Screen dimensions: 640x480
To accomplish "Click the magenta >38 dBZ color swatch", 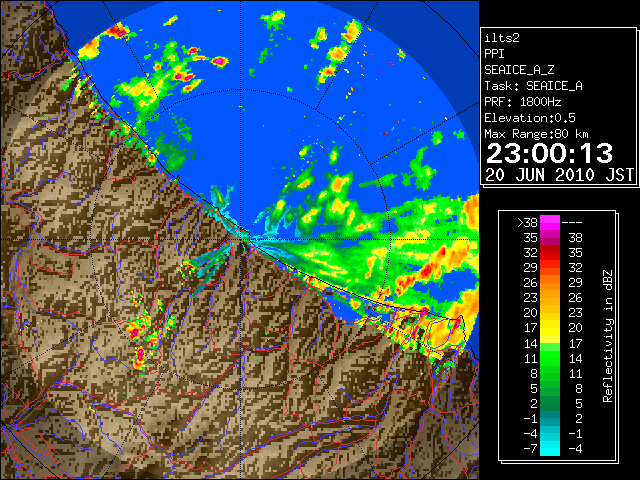I will [x=550, y=222].
